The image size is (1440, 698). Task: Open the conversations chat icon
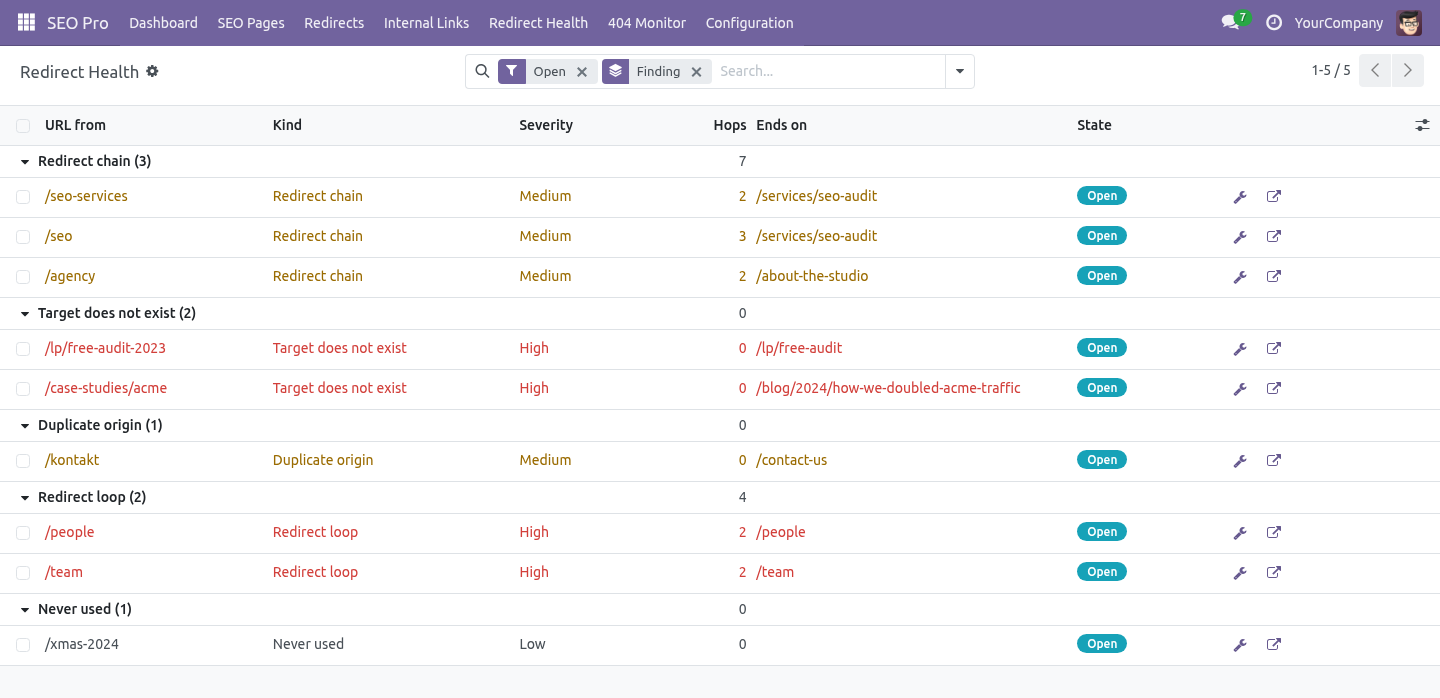(1230, 22)
